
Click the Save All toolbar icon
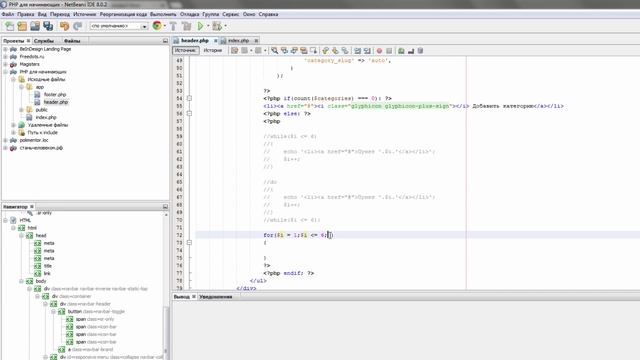[x=48, y=26]
